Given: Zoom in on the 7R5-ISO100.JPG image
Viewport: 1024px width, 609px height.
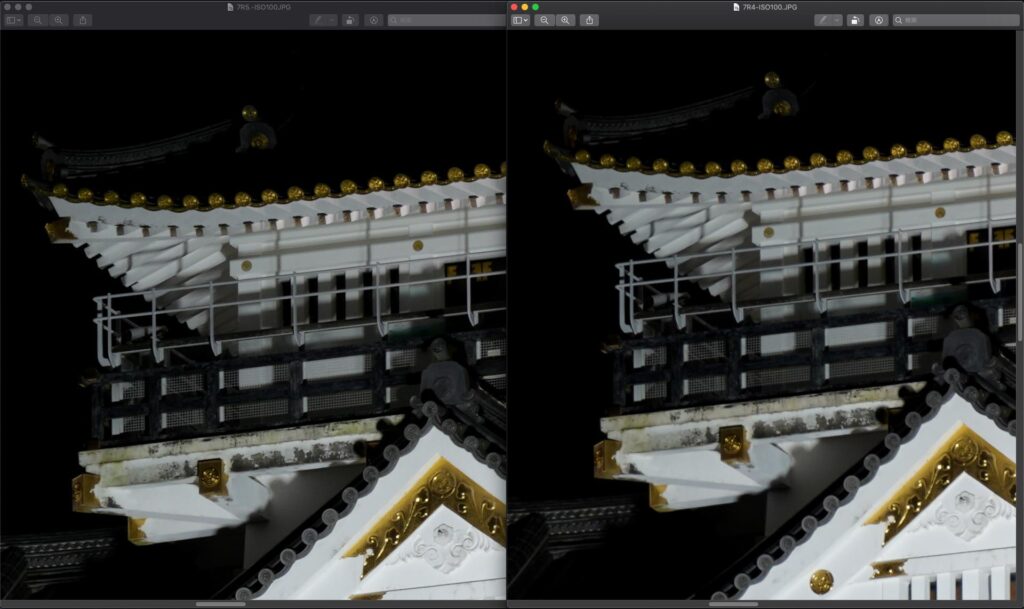Looking at the screenshot, I should pyautogui.click(x=59, y=20).
